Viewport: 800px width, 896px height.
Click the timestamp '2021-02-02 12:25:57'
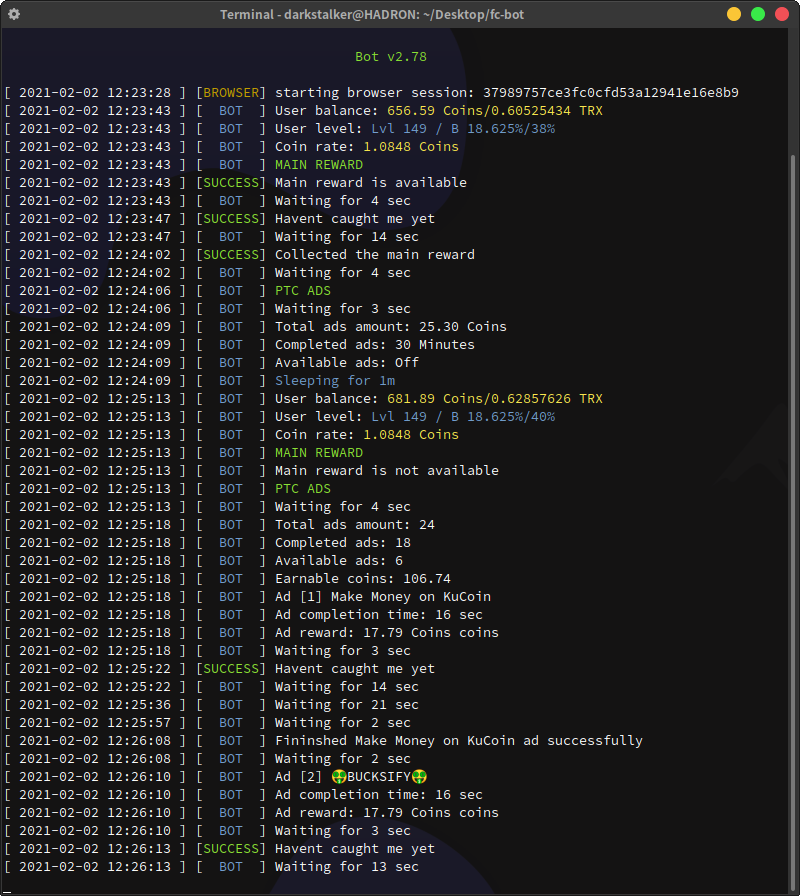click(x=95, y=723)
